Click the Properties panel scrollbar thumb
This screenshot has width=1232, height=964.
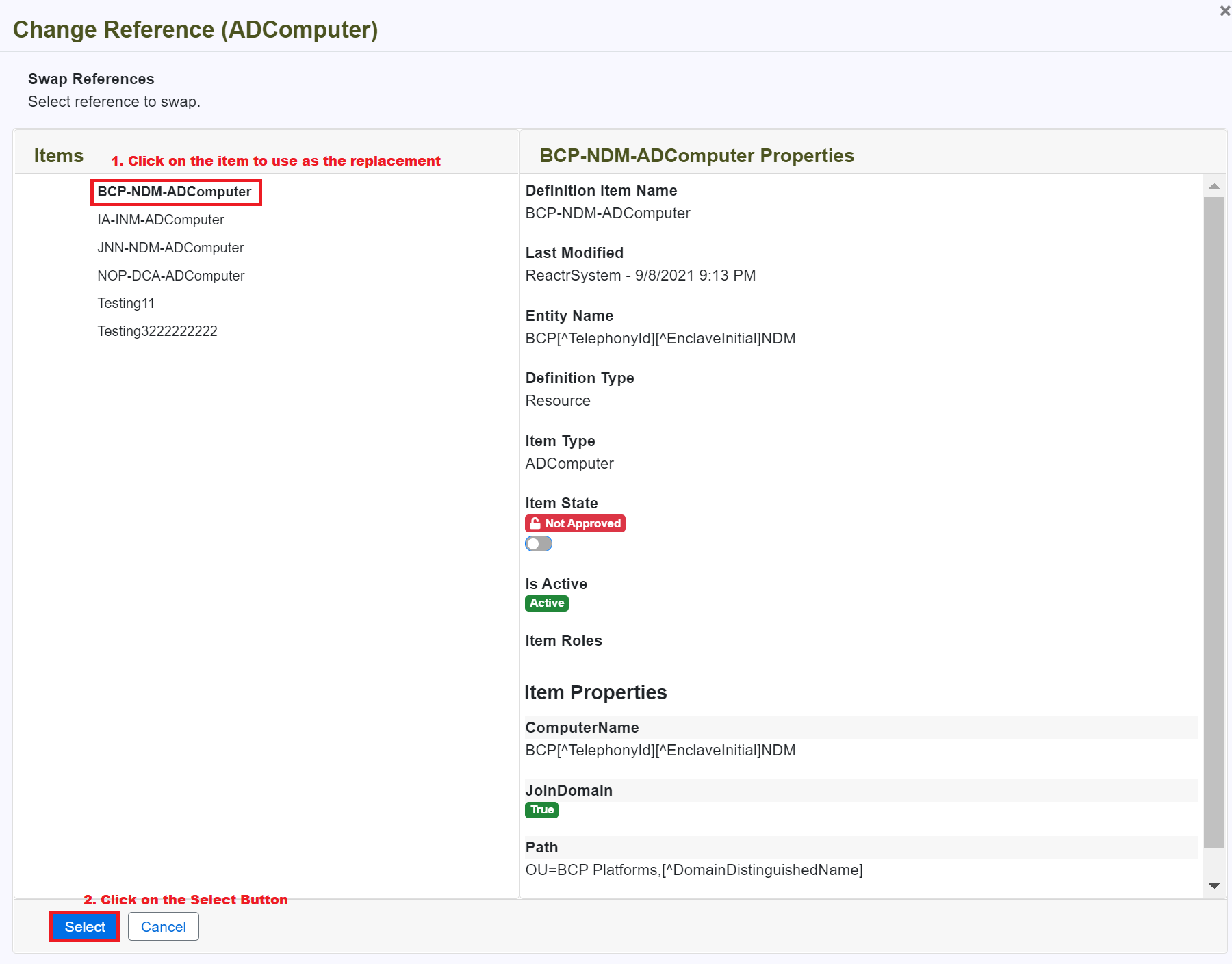(x=1214, y=522)
